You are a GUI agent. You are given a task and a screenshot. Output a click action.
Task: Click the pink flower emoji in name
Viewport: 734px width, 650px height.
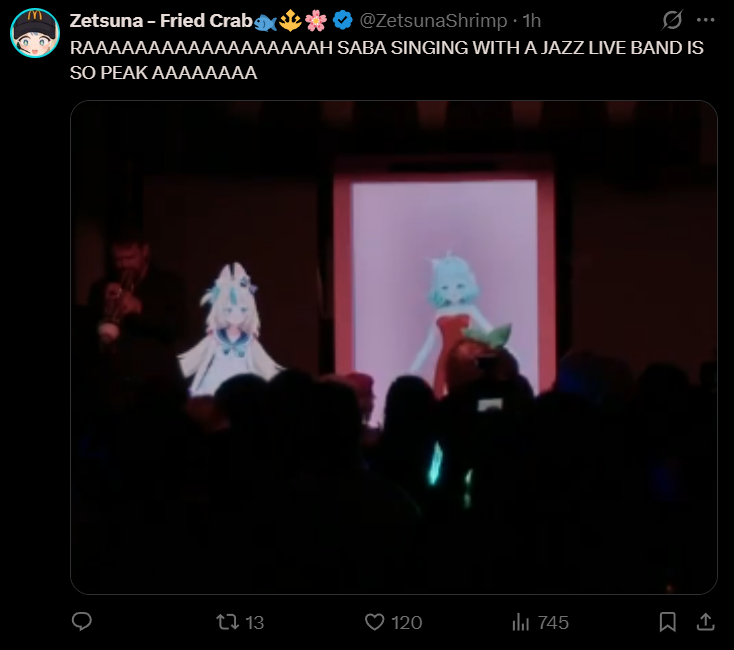pos(316,21)
